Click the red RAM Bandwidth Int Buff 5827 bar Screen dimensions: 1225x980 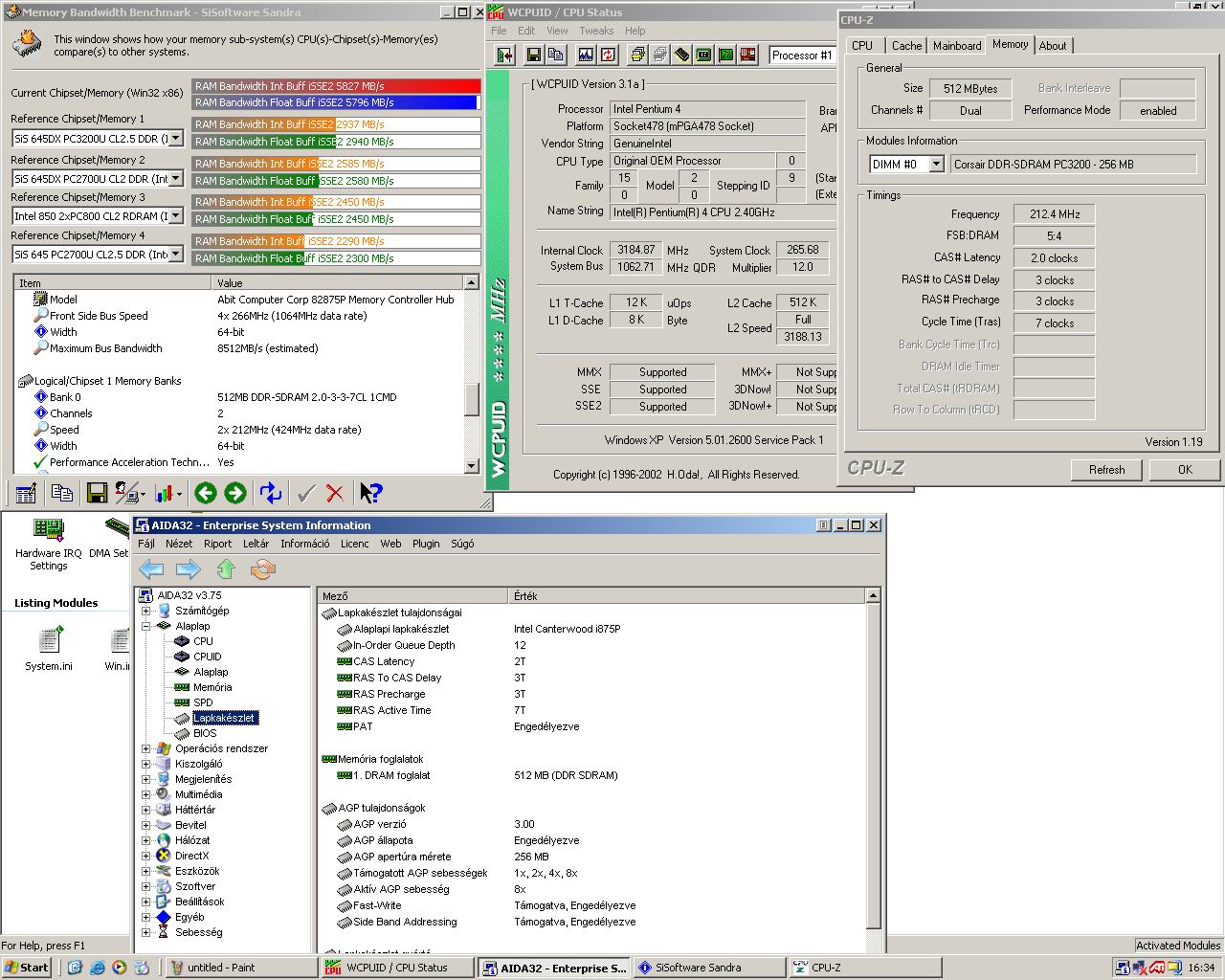coord(336,86)
